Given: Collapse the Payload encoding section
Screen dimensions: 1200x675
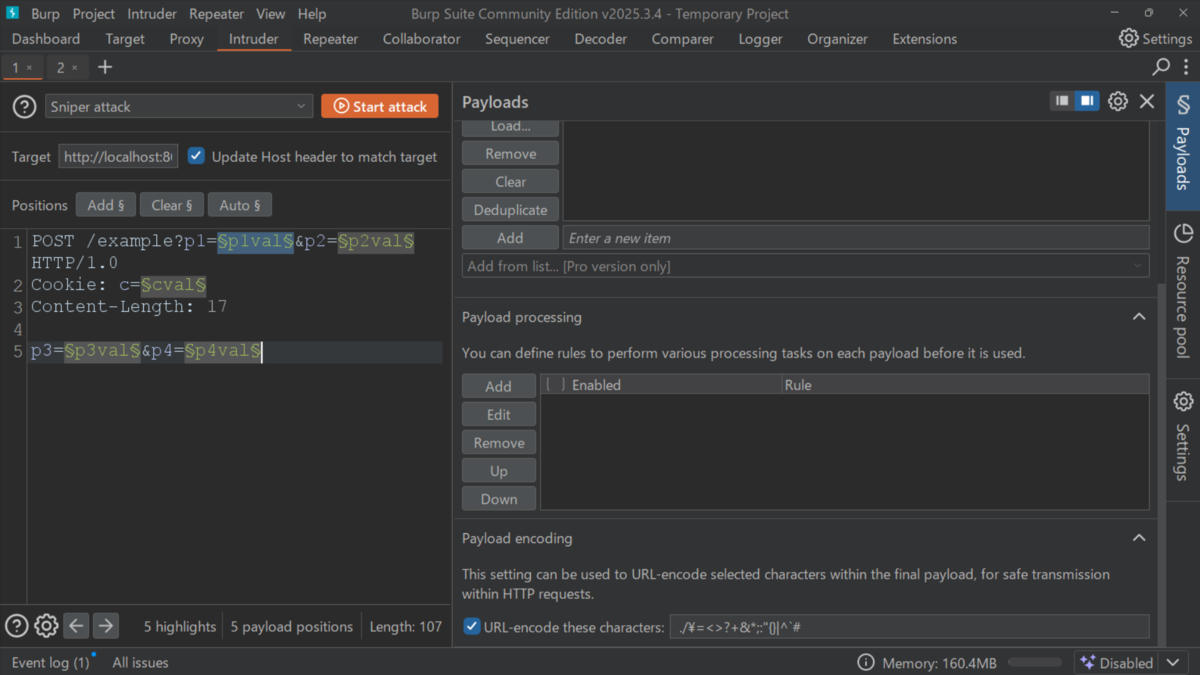Looking at the screenshot, I should [x=1138, y=538].
